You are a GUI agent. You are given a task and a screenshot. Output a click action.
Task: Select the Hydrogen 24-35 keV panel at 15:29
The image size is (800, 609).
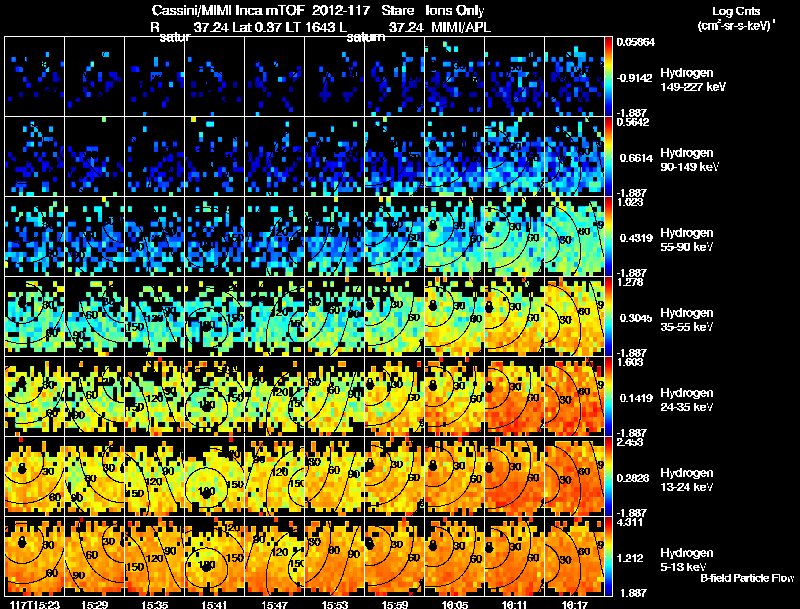[x=94, y=397]
